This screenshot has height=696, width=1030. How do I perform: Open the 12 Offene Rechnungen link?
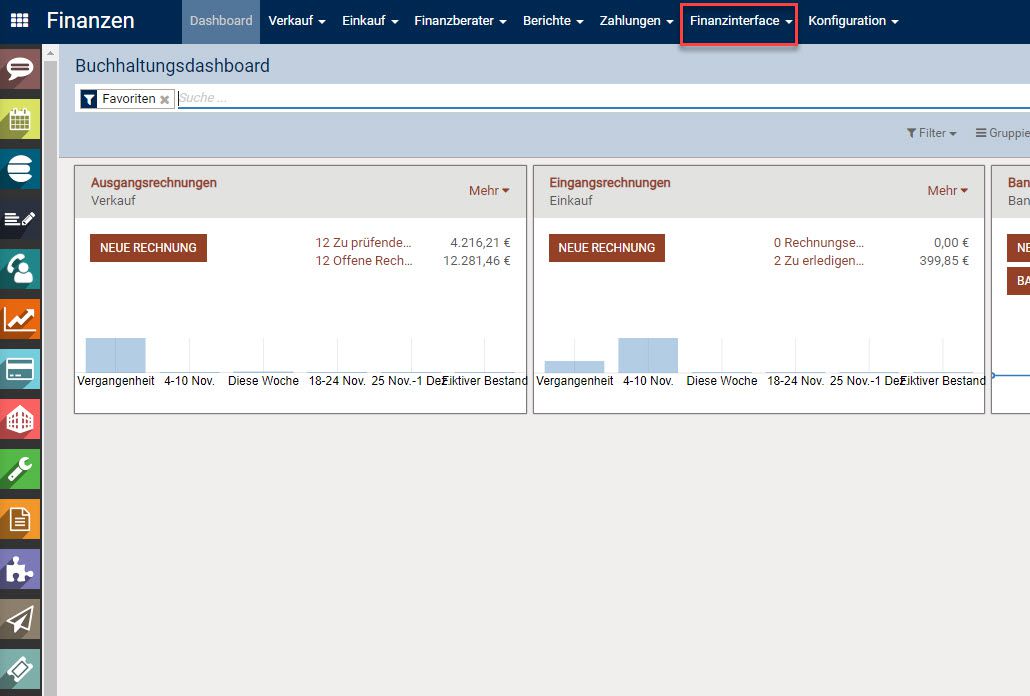(x=364, y=261)
